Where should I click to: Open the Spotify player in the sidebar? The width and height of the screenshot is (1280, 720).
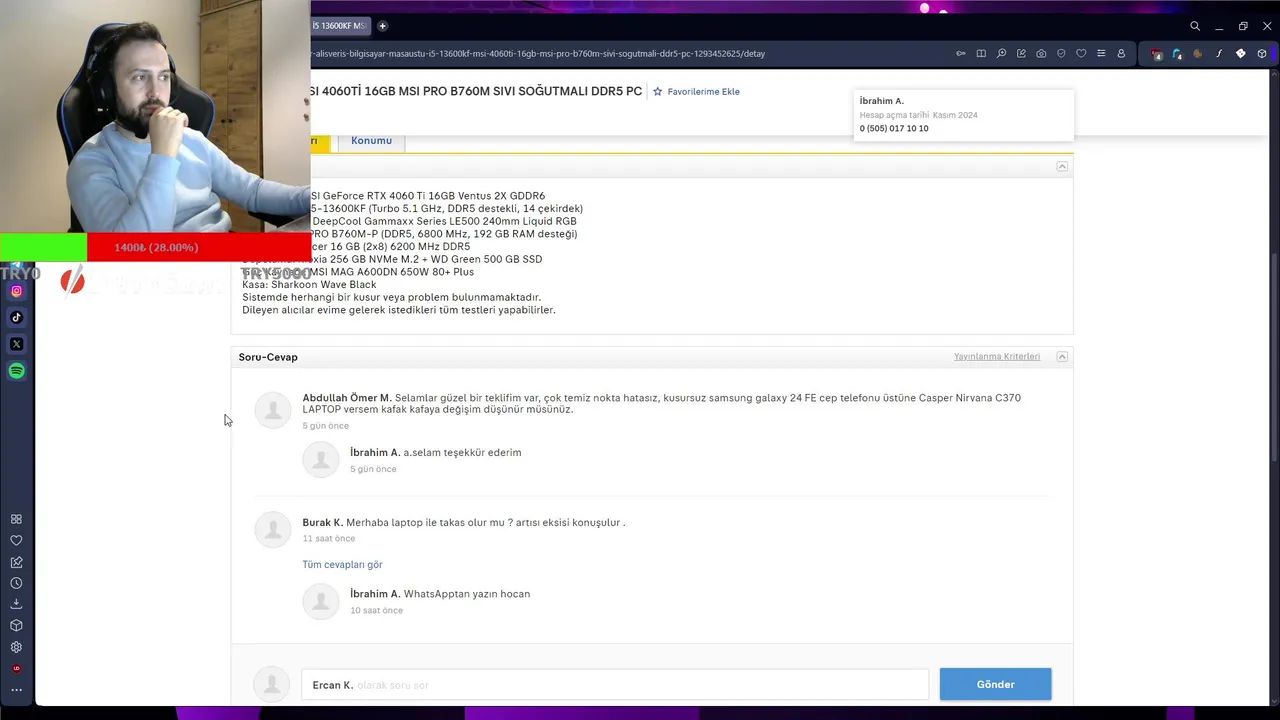pyautogui.click(x=16, y=371)
